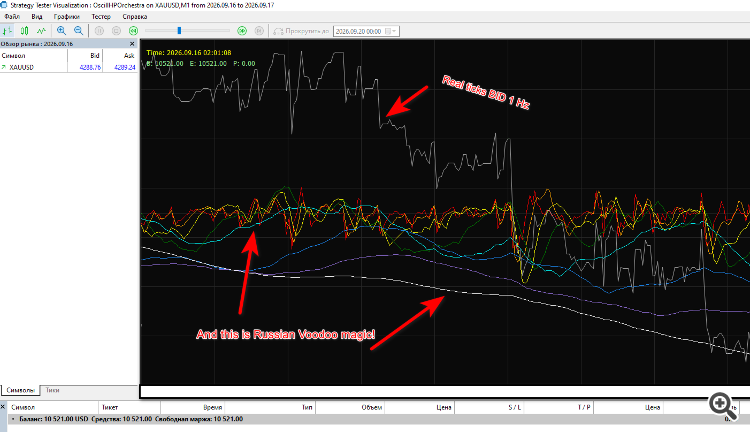This screenshot has height=432, width=750.
Task: Close the bottom trade panel
Action: pyautogui.click(x=3, y=407)
